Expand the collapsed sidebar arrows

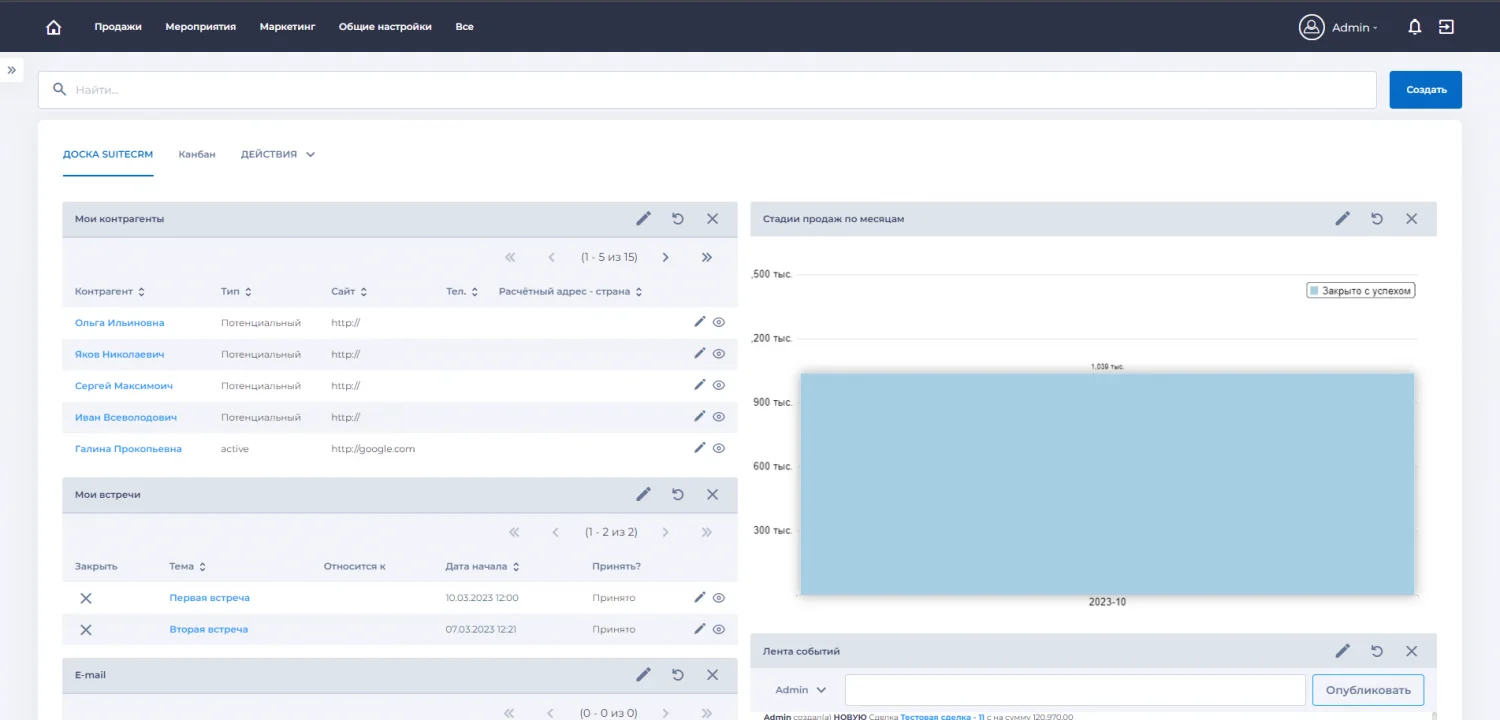(12, 70)
